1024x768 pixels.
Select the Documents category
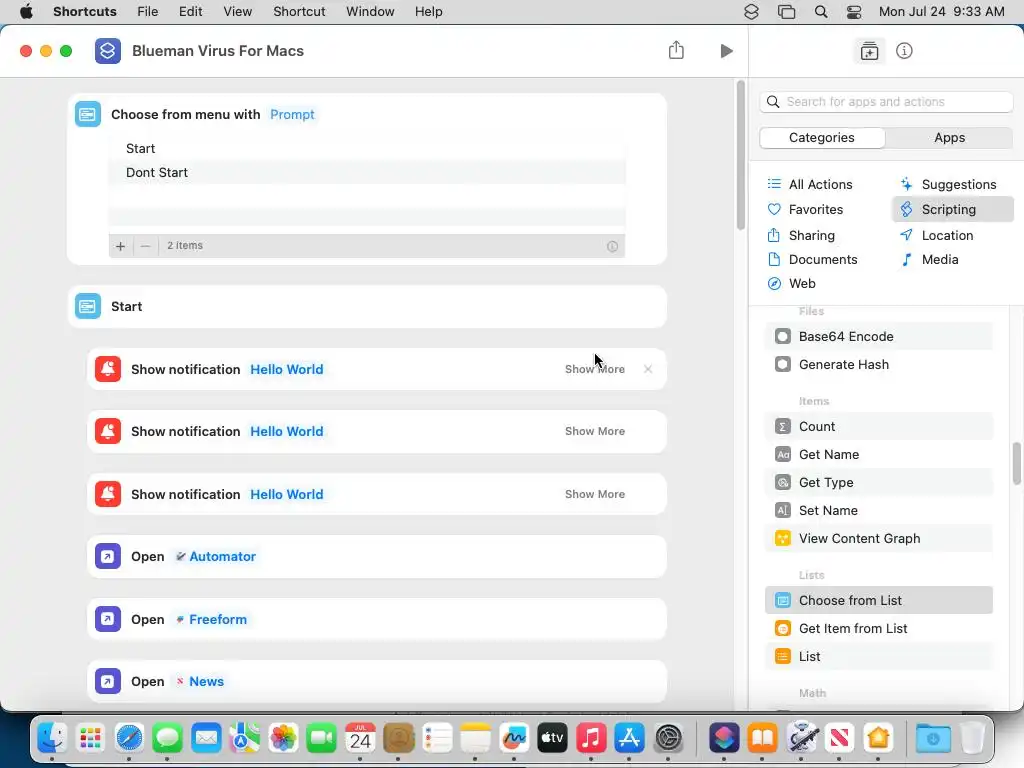click(x=812, y=259)
